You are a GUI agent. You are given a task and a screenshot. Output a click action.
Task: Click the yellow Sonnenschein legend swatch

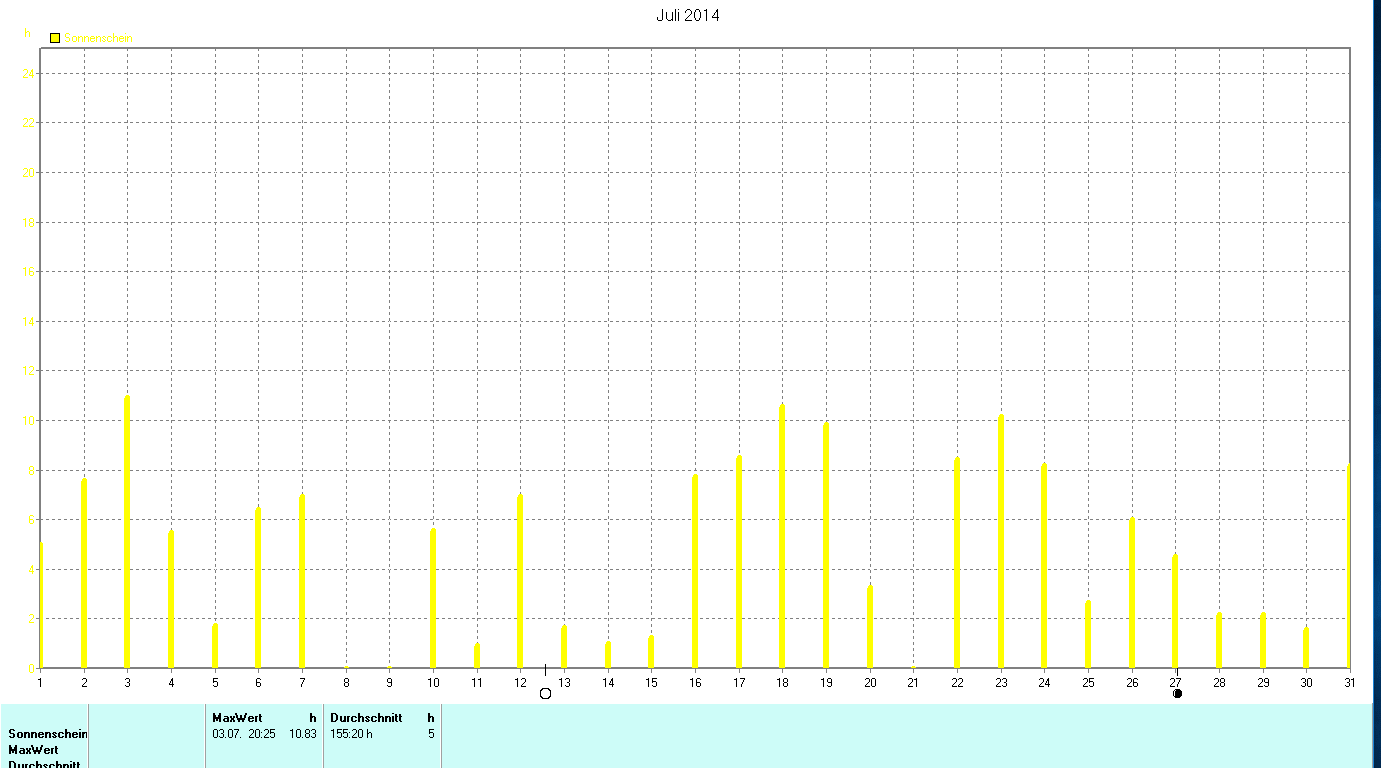pos(55,38)
